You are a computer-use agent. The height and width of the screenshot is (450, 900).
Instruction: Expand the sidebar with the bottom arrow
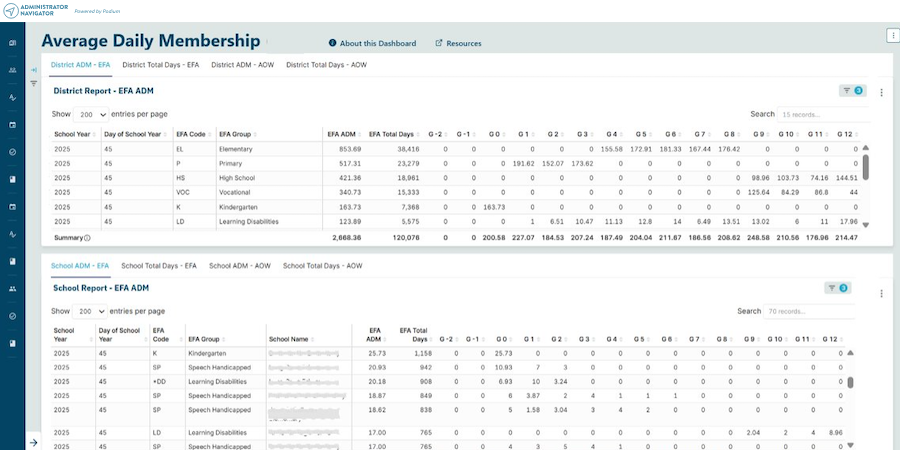tap(33, 443)
